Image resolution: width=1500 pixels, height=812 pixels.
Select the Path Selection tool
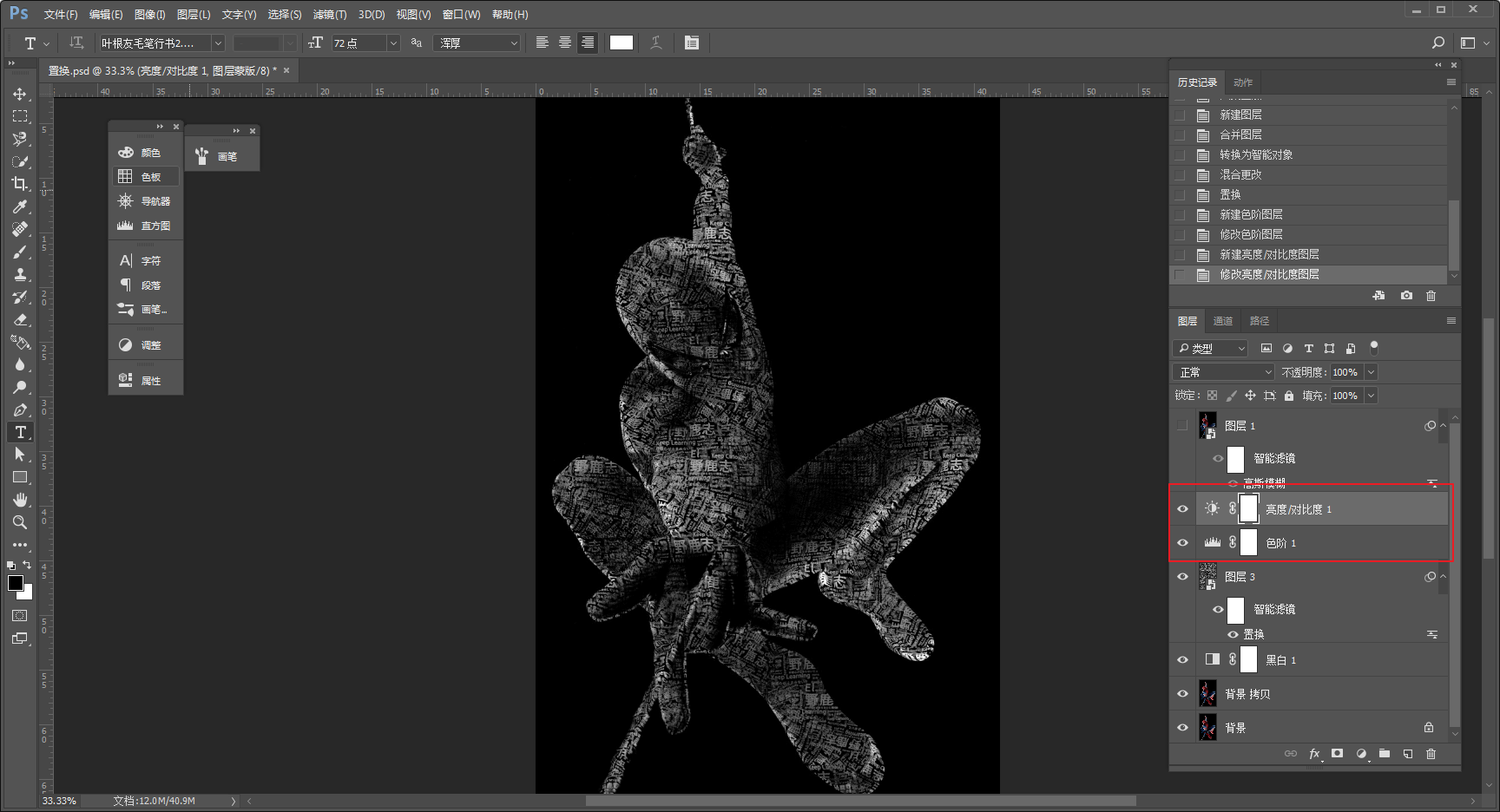(x=19, y=455)
